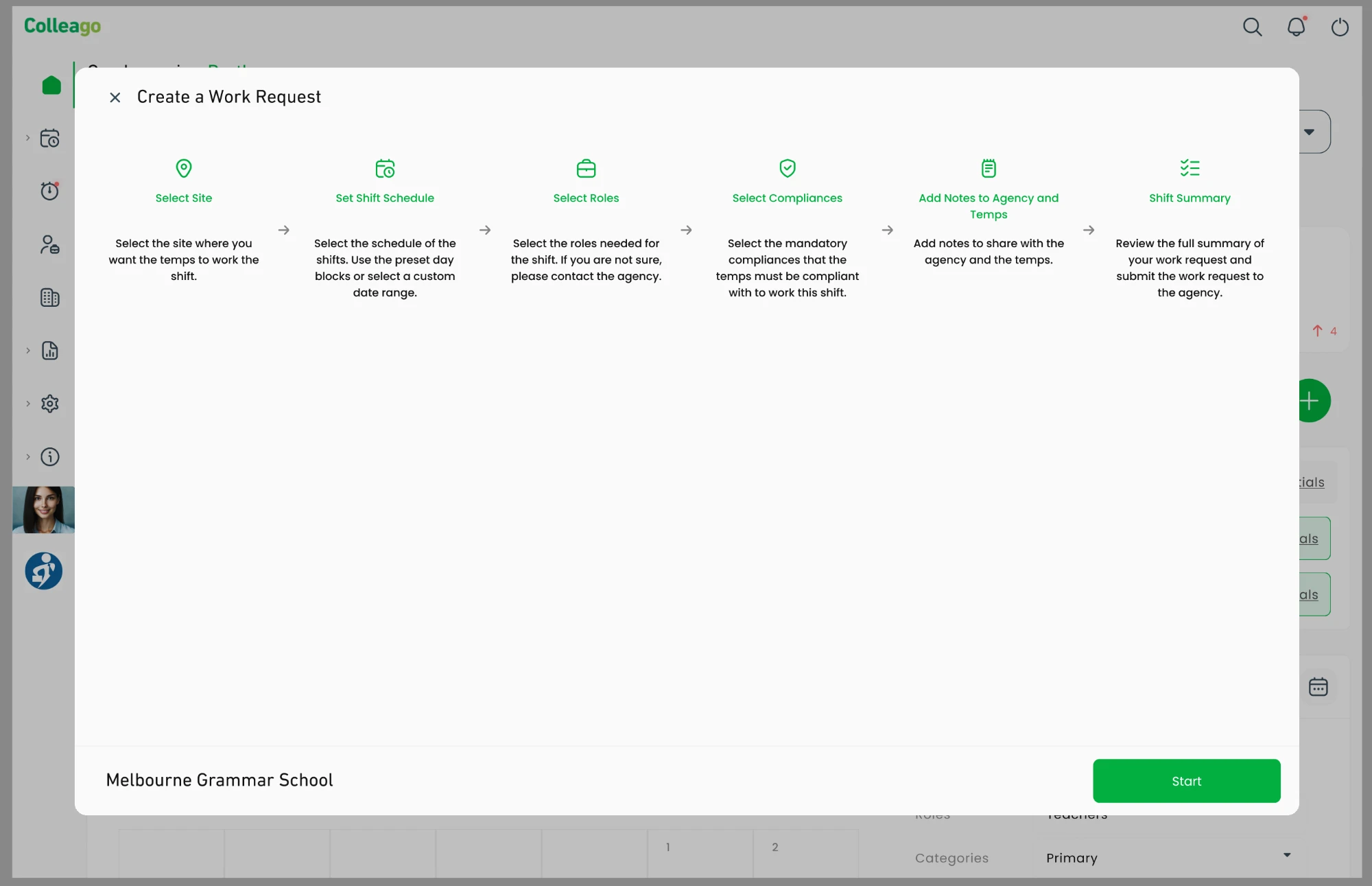
Task: Click the Set Shift Schedule step label
Action: pos(385,198)
